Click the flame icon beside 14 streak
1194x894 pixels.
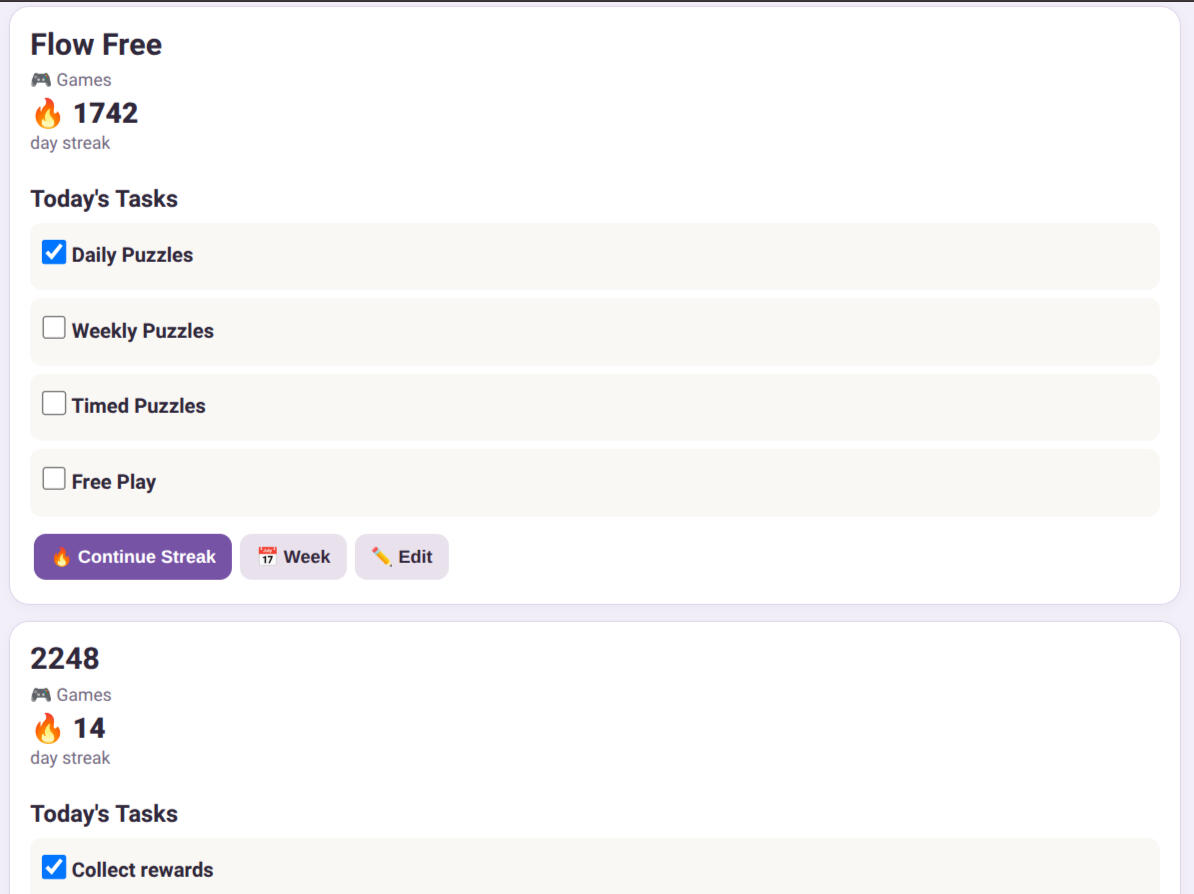[47, 729]
